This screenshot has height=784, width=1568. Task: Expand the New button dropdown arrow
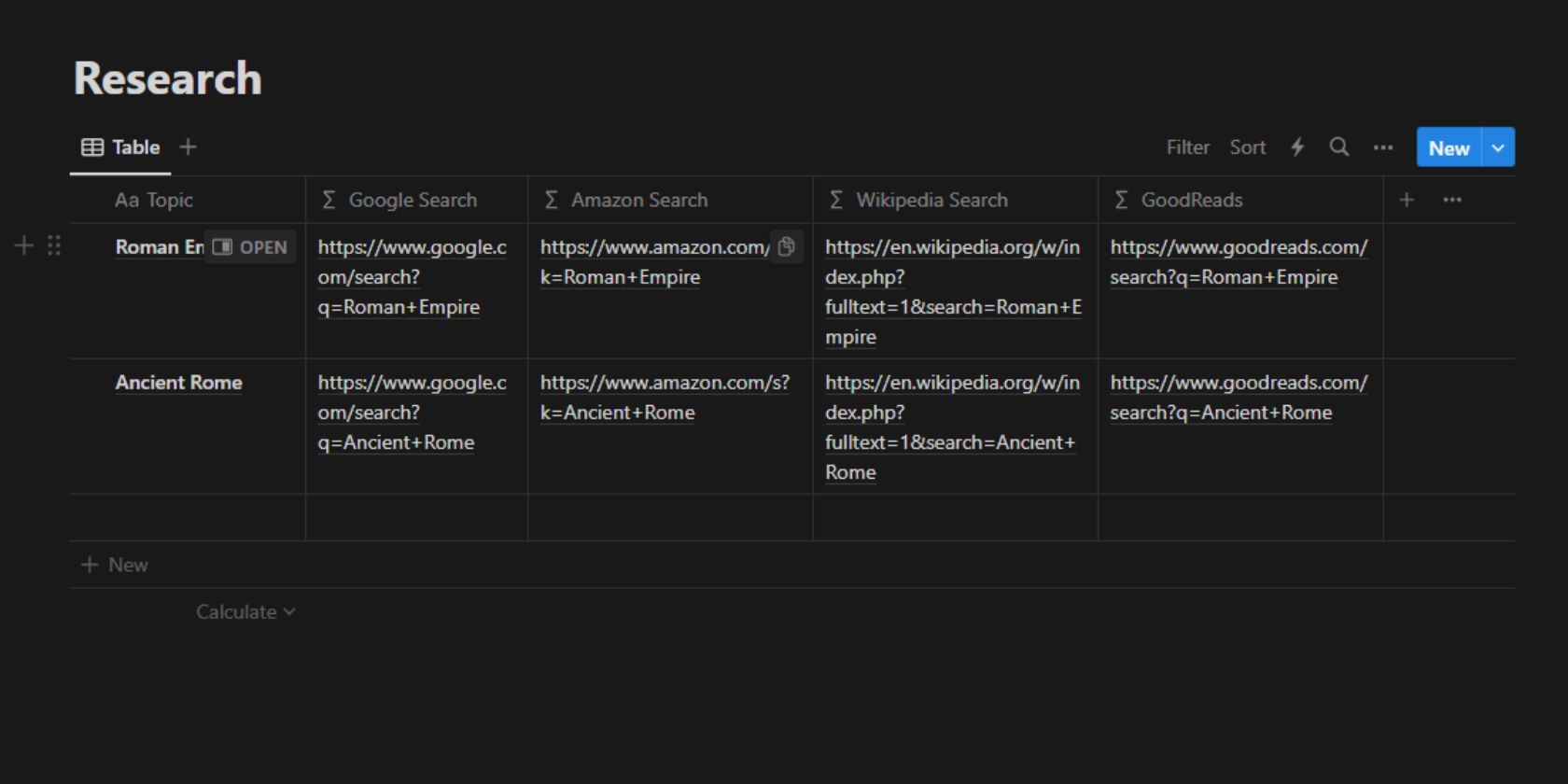click(x=1497, y=147)
